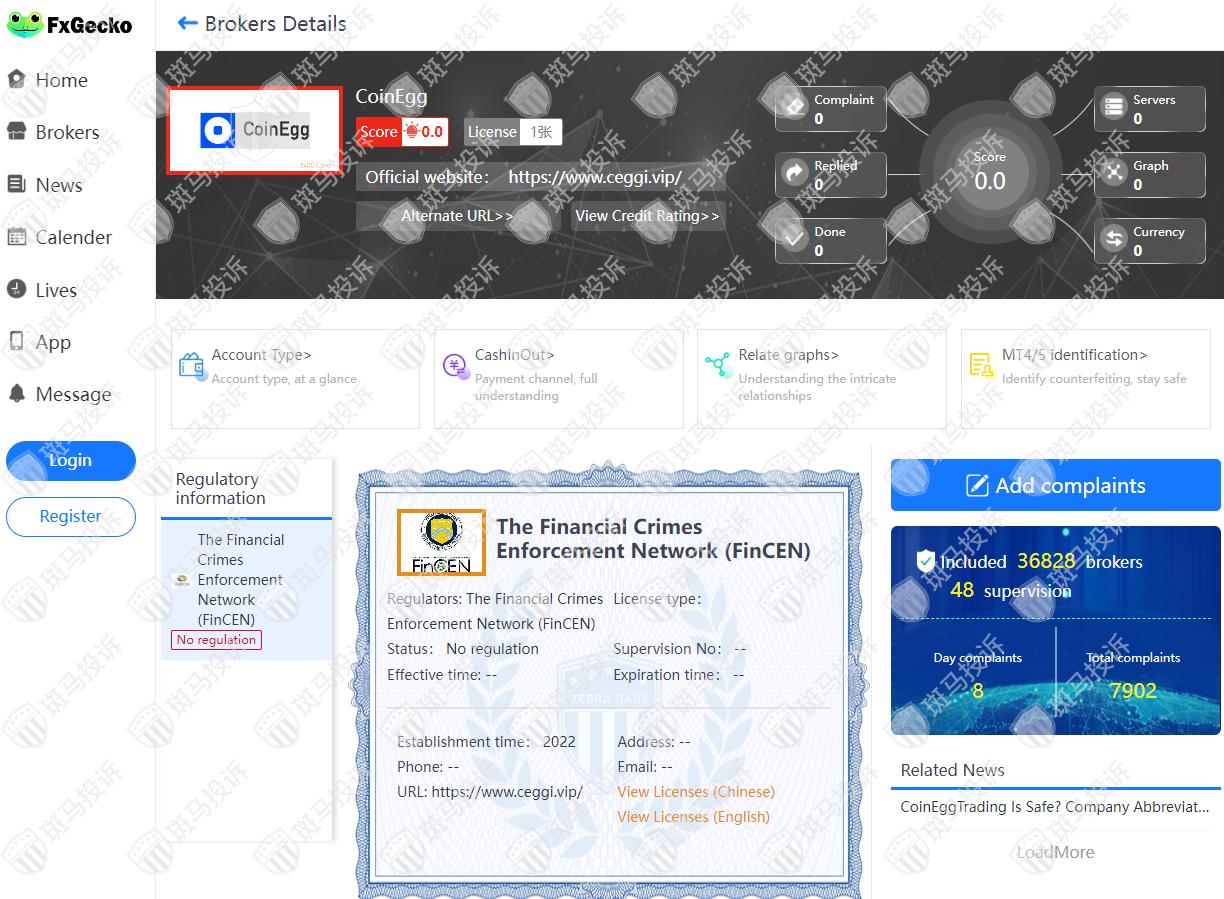
Task: Click the Replied arrow icon
Action: (794, 174)
